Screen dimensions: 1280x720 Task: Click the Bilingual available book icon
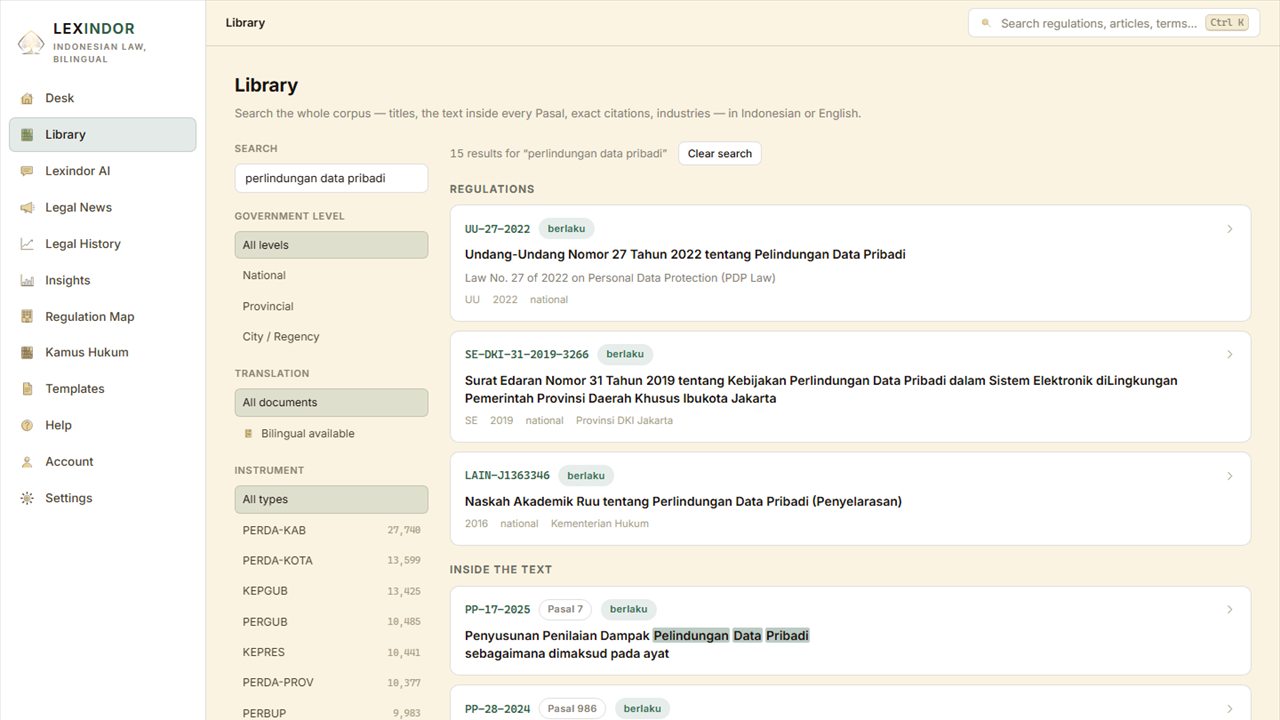(x=249, y=434)
